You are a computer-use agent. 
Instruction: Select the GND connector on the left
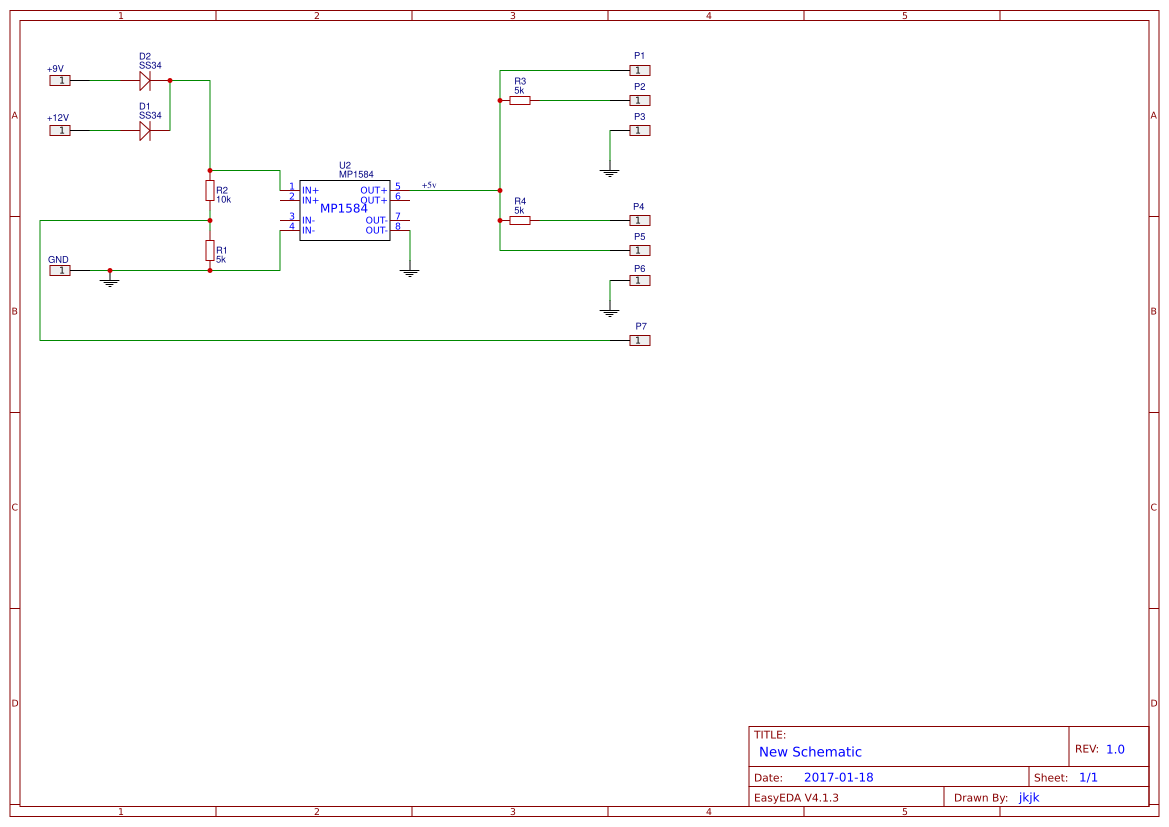[x=59, y=269]
